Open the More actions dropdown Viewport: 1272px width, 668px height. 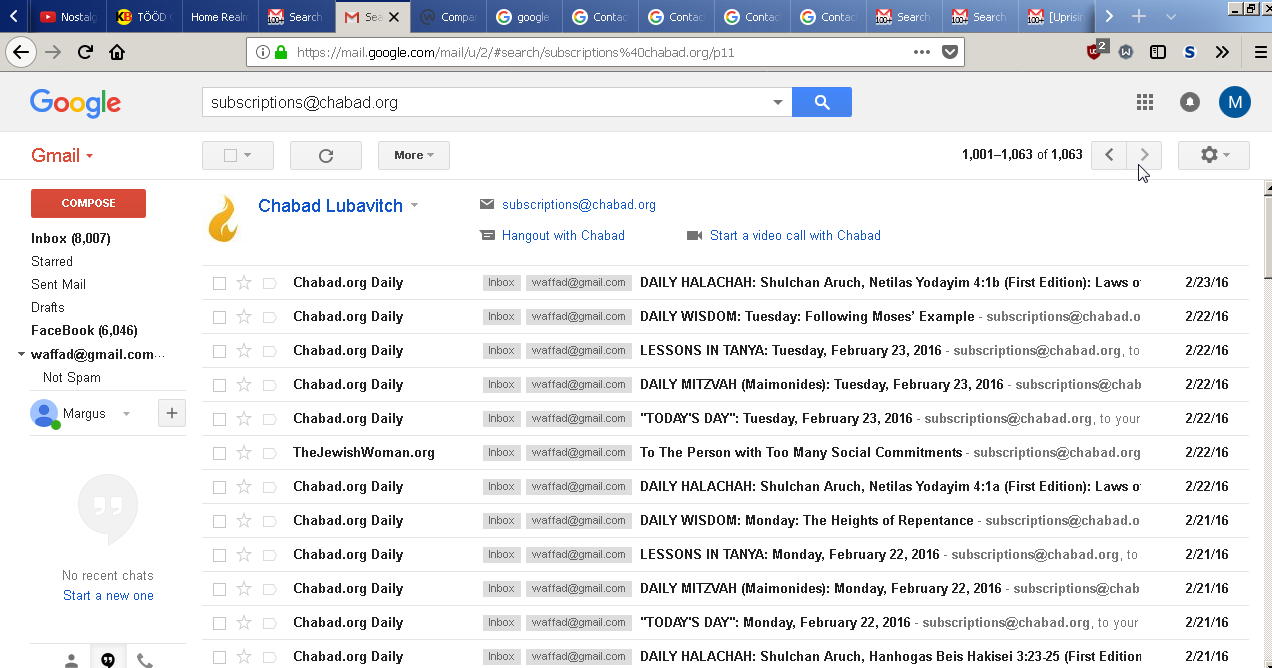point(414,155)
